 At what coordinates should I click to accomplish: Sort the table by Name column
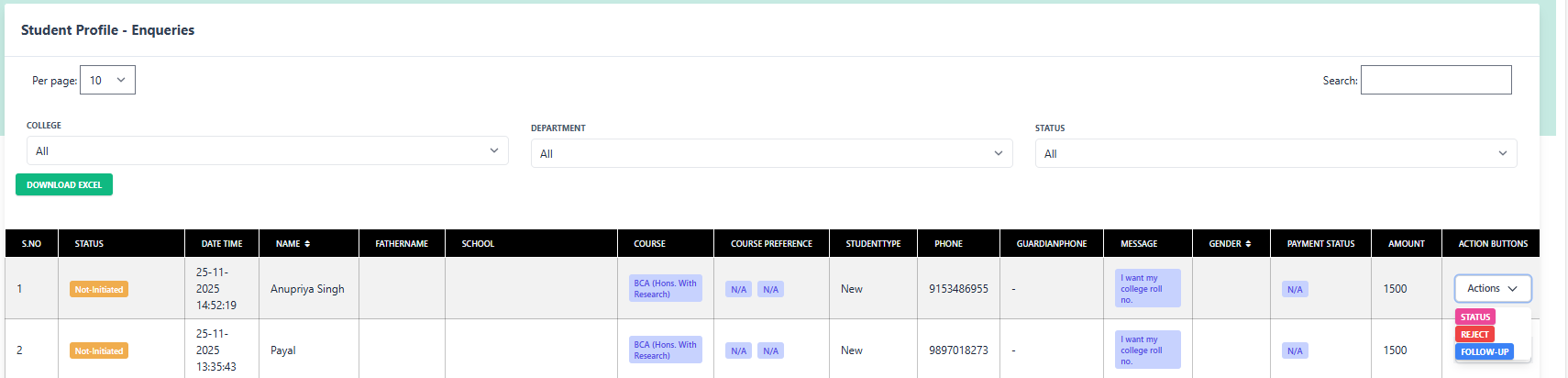coord(293,243)
